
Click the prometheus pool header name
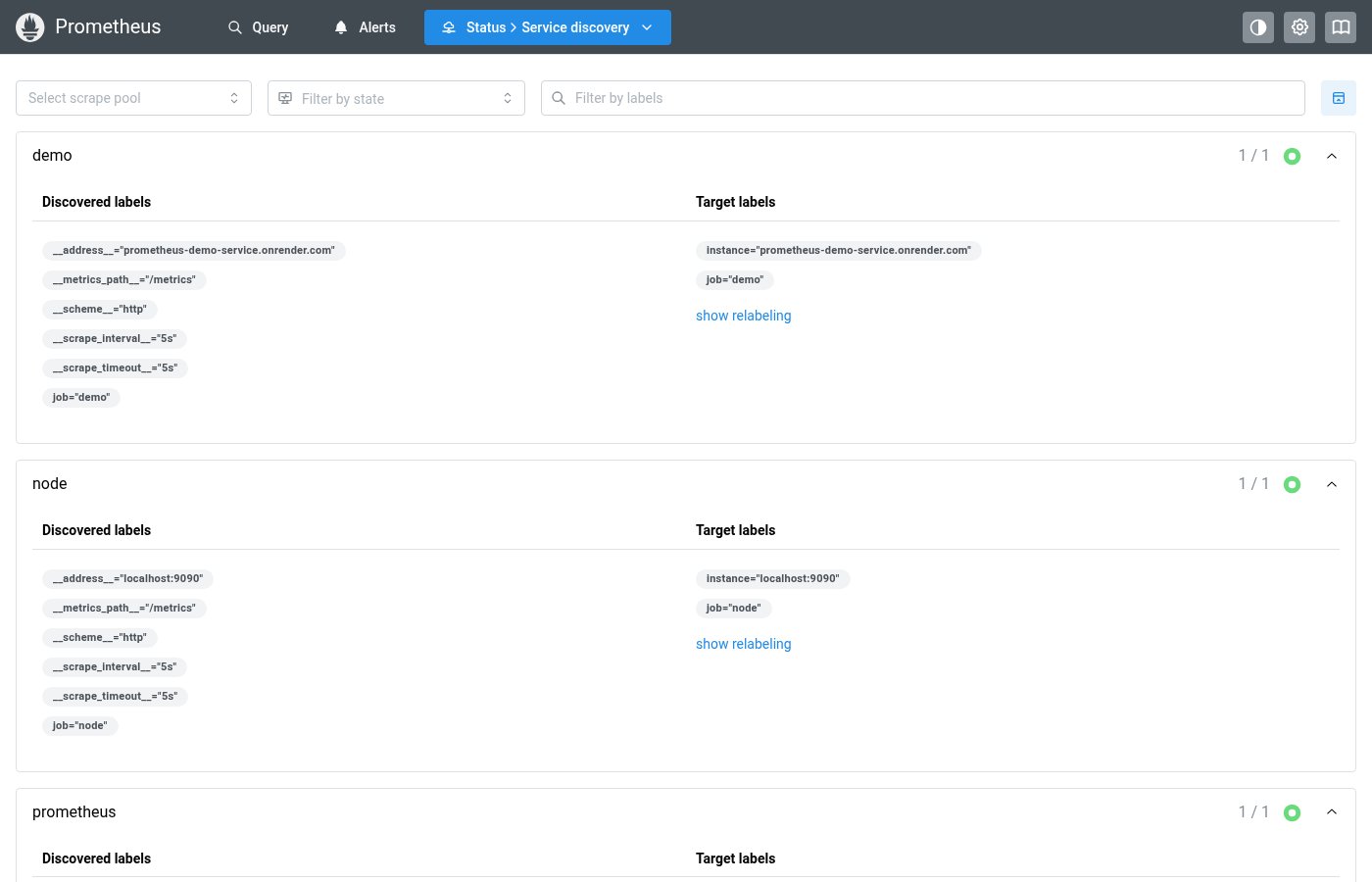click(74, 812)
